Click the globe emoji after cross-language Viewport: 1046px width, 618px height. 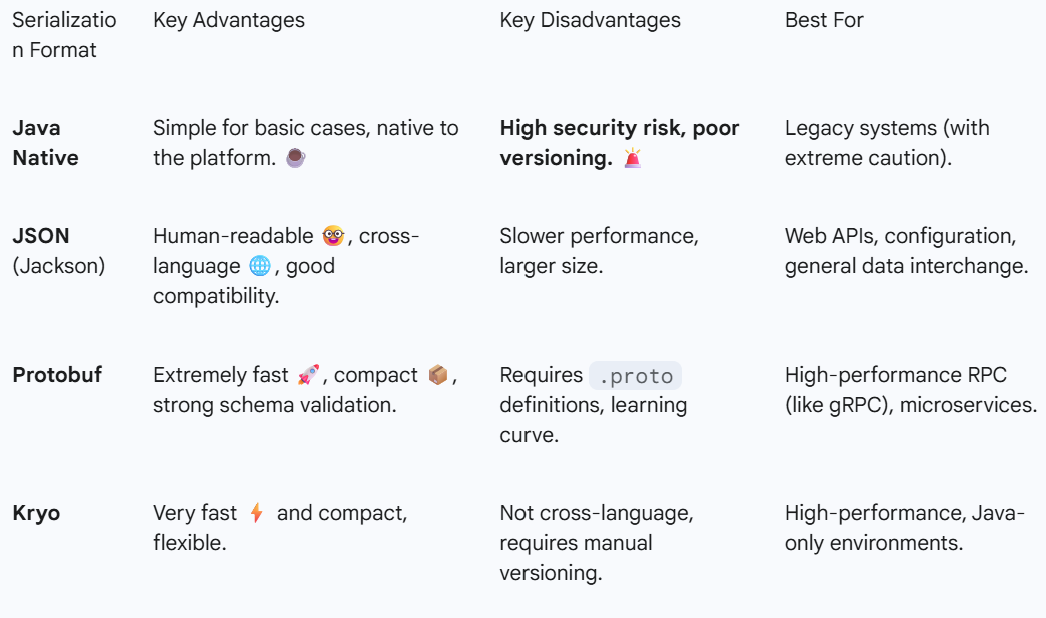(x=260, y=266)
